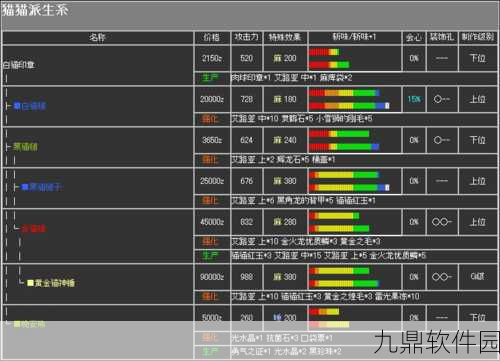Click the 猫猫派生系 title at the top
This screenshot has height=361, width=500.
pos(35,10)
